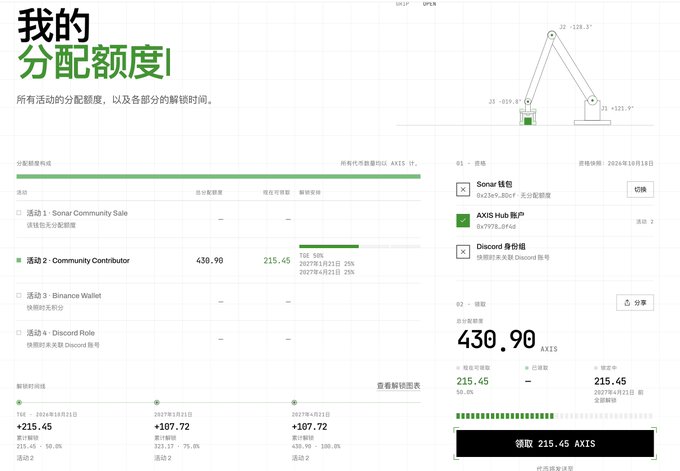
Task: Click the 现在可领取 column header
Action: coord(276,192)
